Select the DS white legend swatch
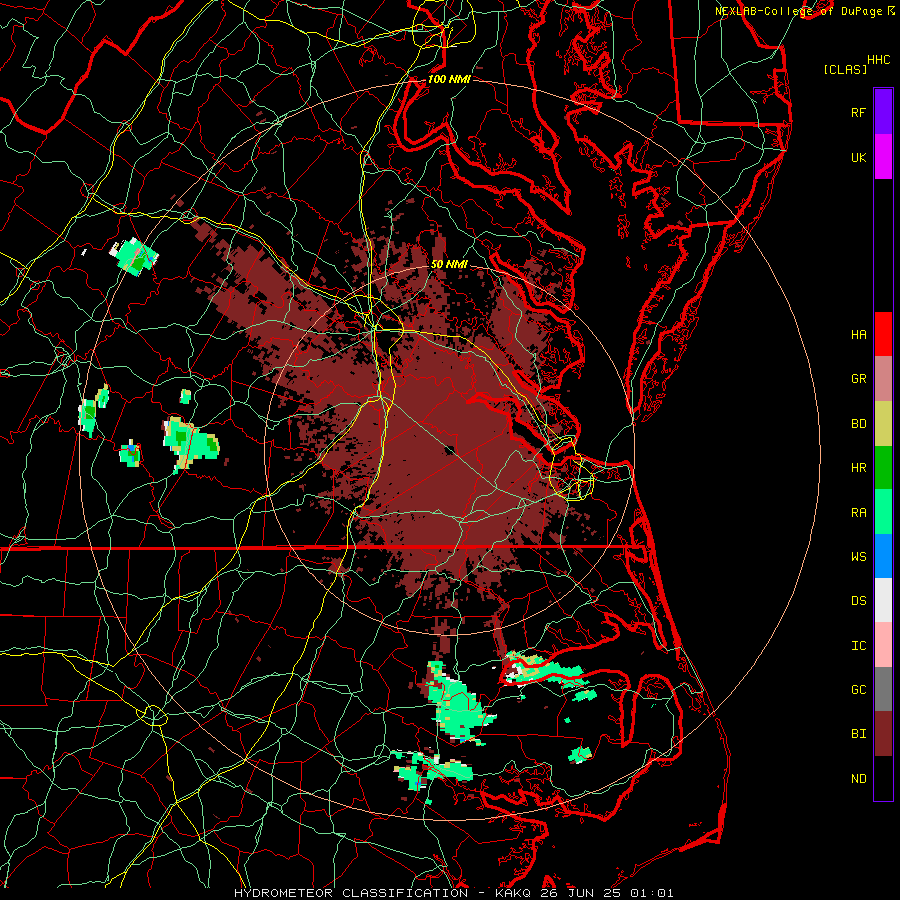 883,600
